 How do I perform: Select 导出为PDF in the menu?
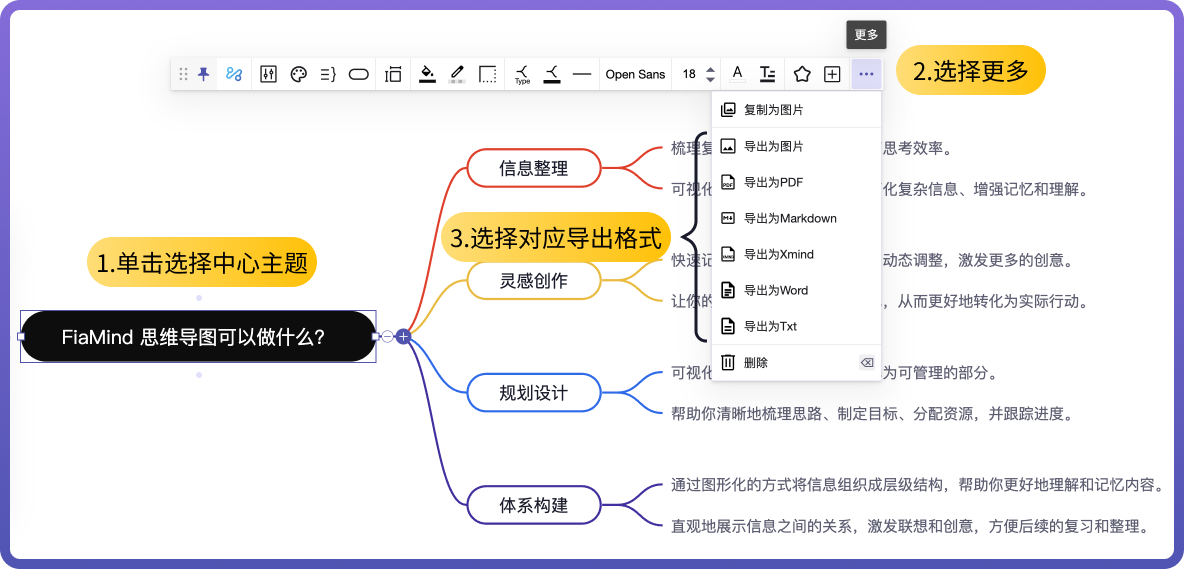point(796,182)
